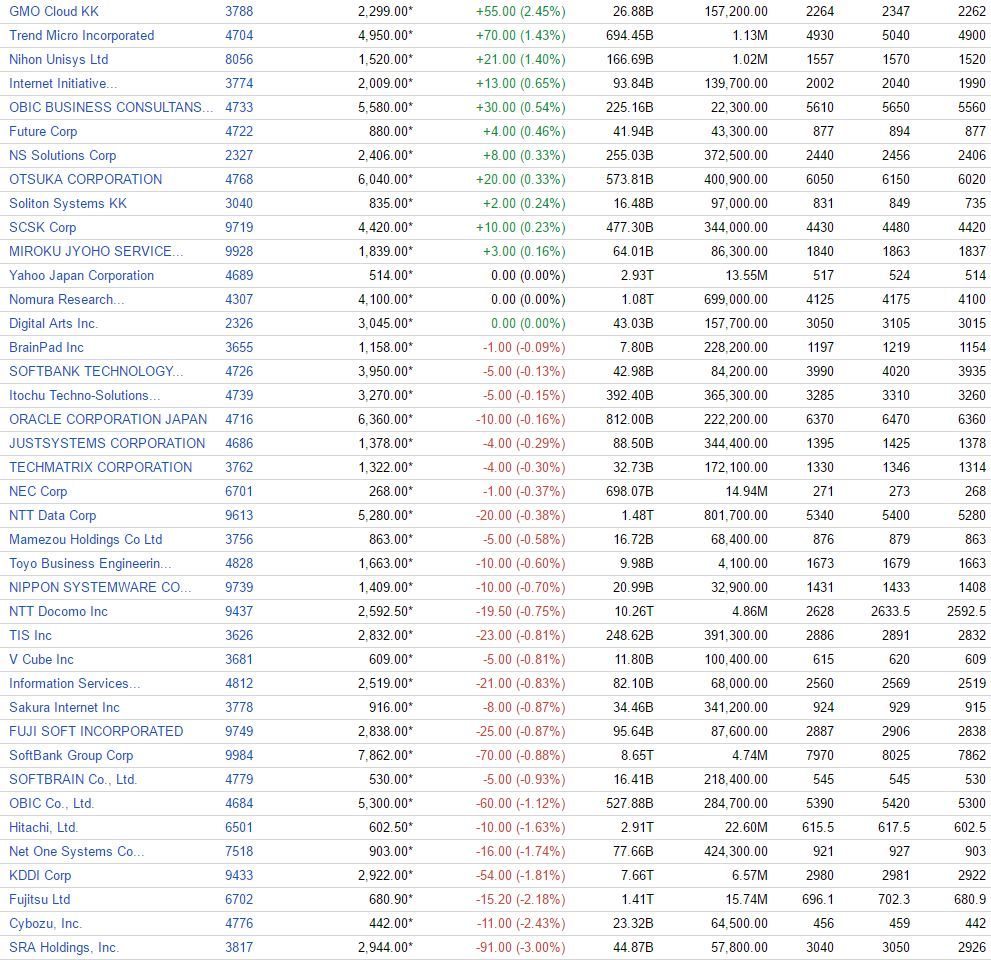
Task: Open Digital Arts Inc. link
Action: [53, 324]
